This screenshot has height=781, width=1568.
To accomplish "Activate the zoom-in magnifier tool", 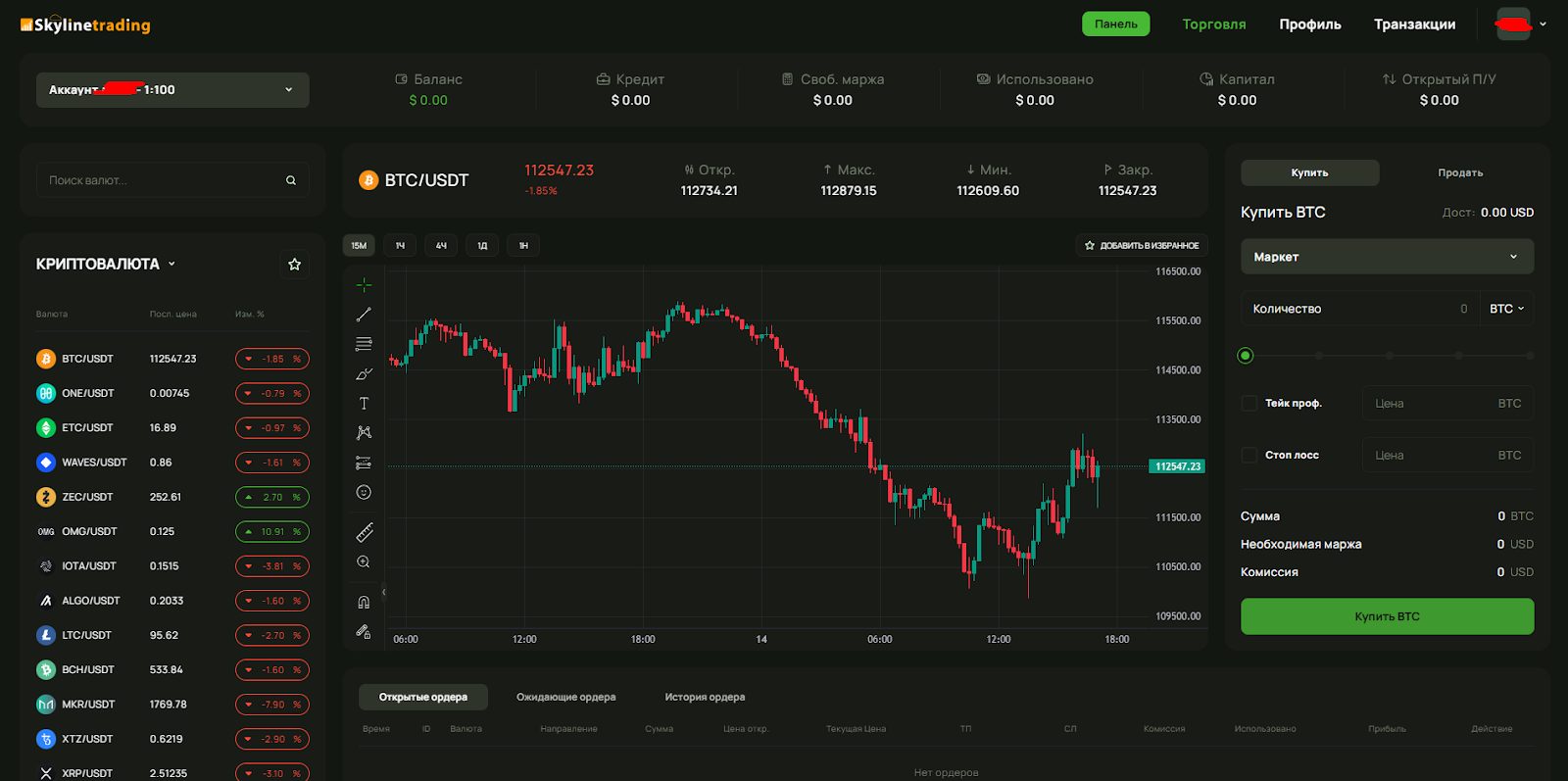I will 364,561.
